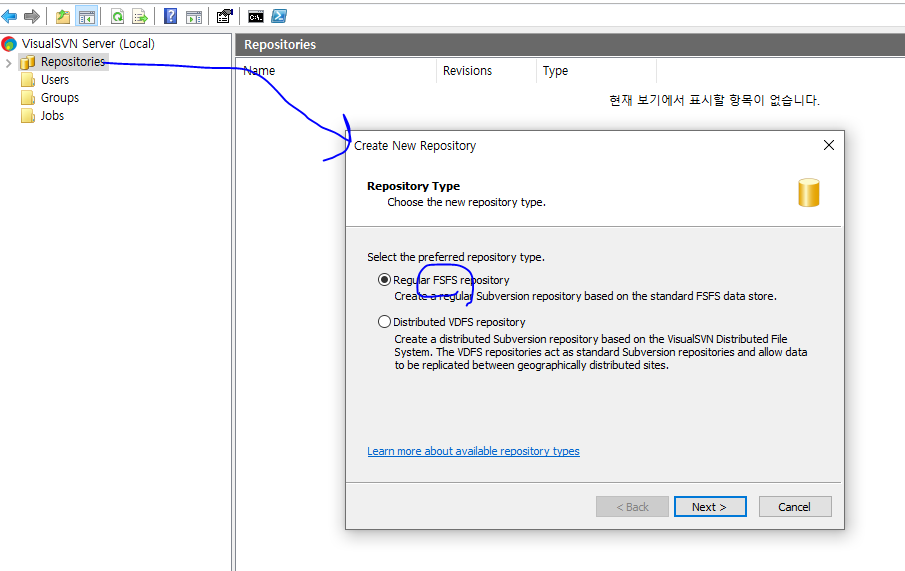Viewport: 905px width, 571px height.
Task: Click the Repositories folder icon in tree
Action: coord(28,62)
